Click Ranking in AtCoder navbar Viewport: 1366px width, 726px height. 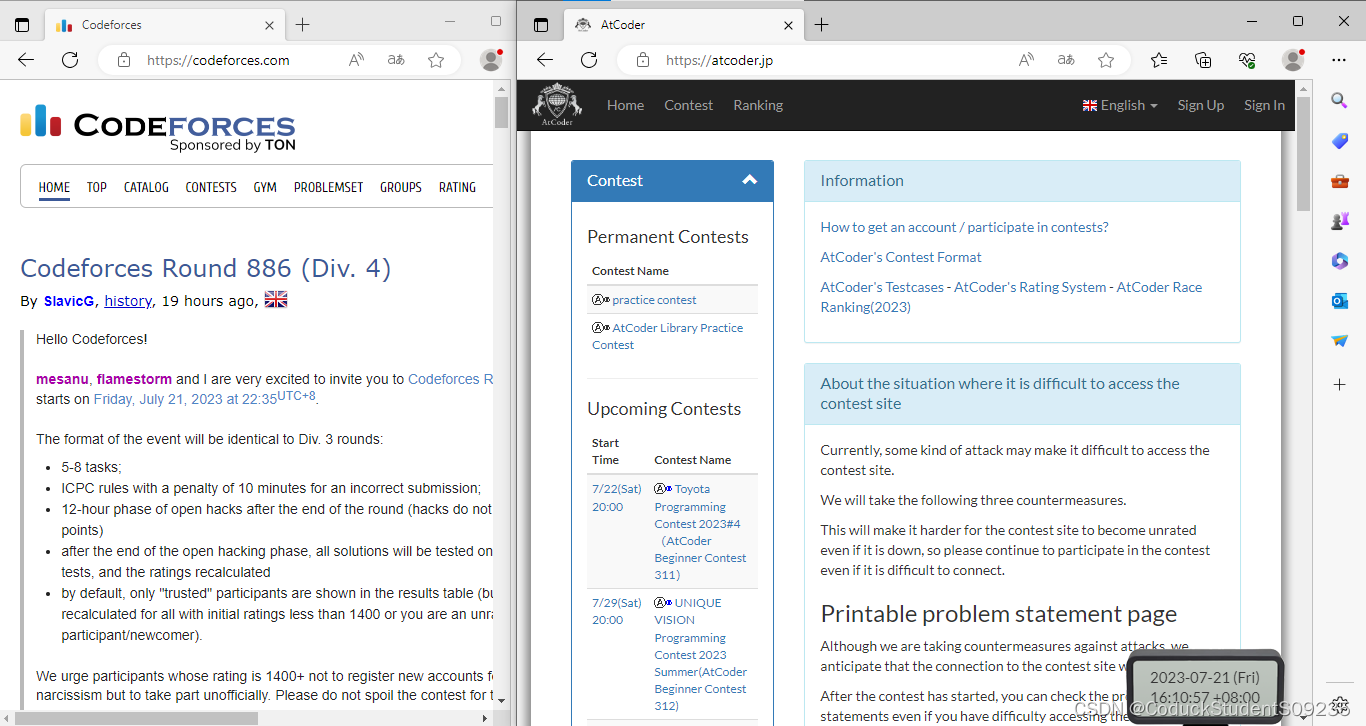[758, 105]
